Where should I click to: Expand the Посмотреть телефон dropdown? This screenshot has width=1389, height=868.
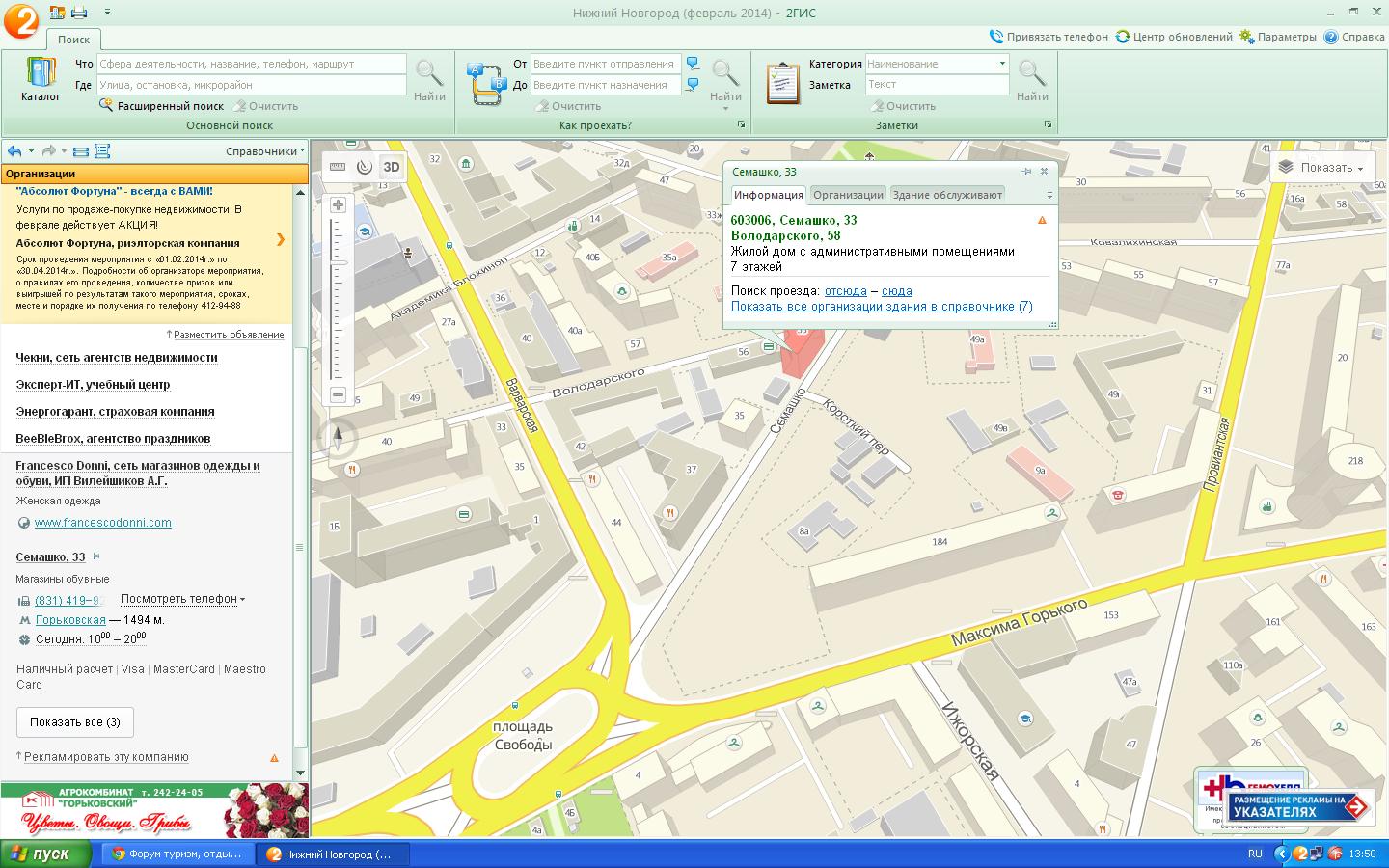tap(182, 599)
